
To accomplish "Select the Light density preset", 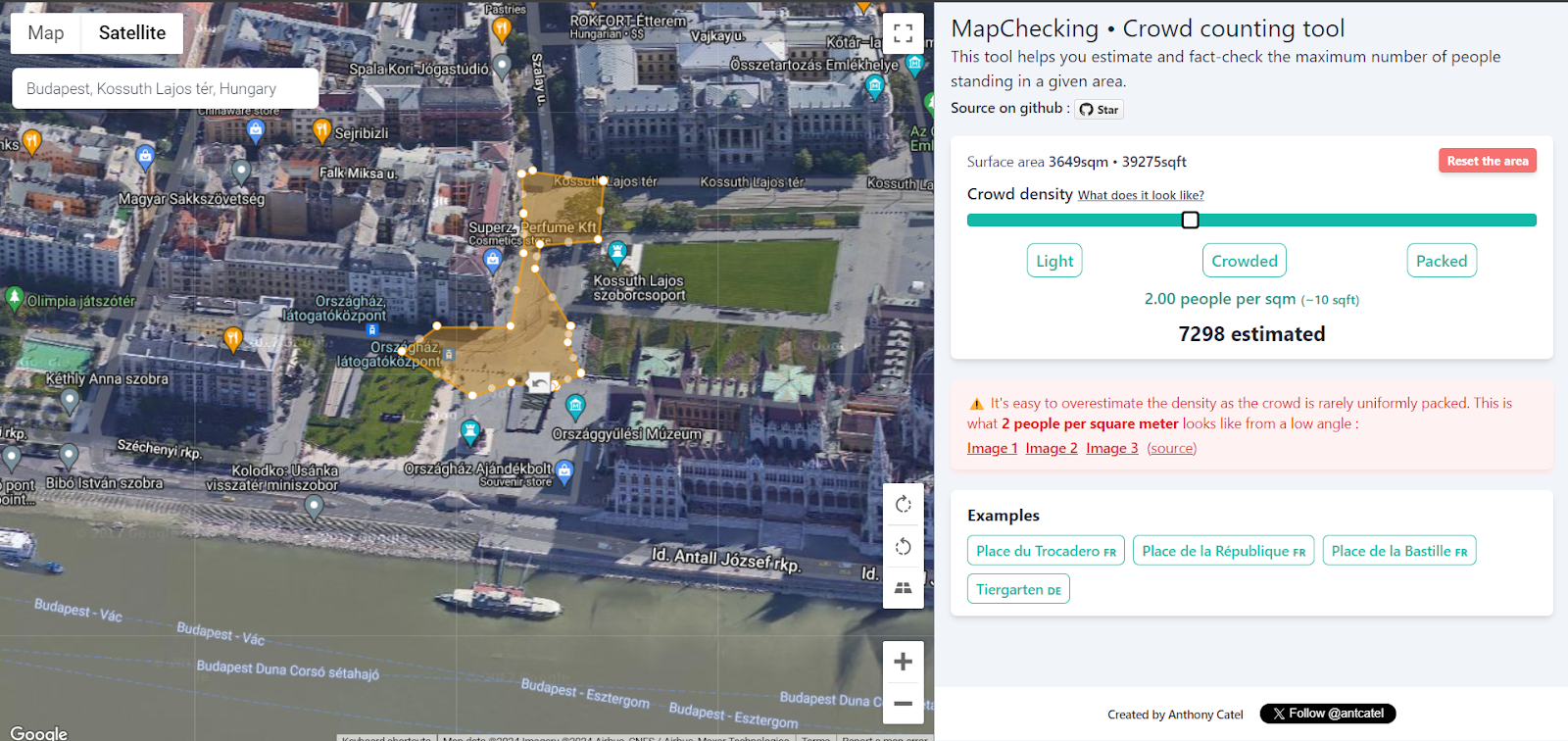I will pyautogui.click(x=1054, y=261).
